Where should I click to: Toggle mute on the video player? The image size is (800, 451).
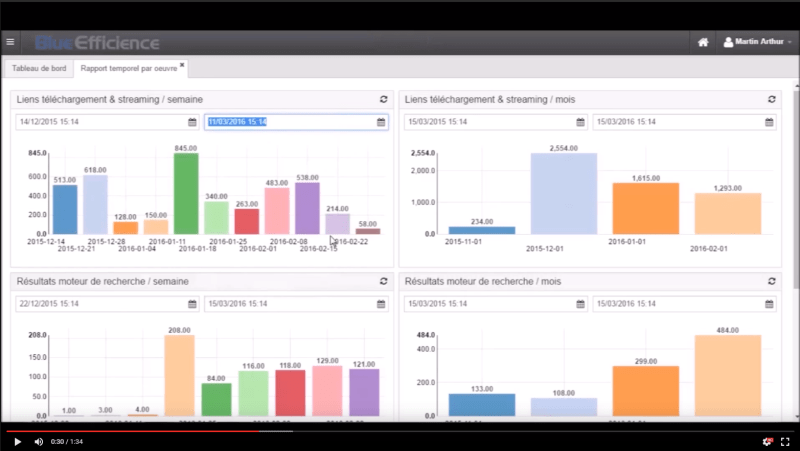pyautogui.click(x=39, y=441)
